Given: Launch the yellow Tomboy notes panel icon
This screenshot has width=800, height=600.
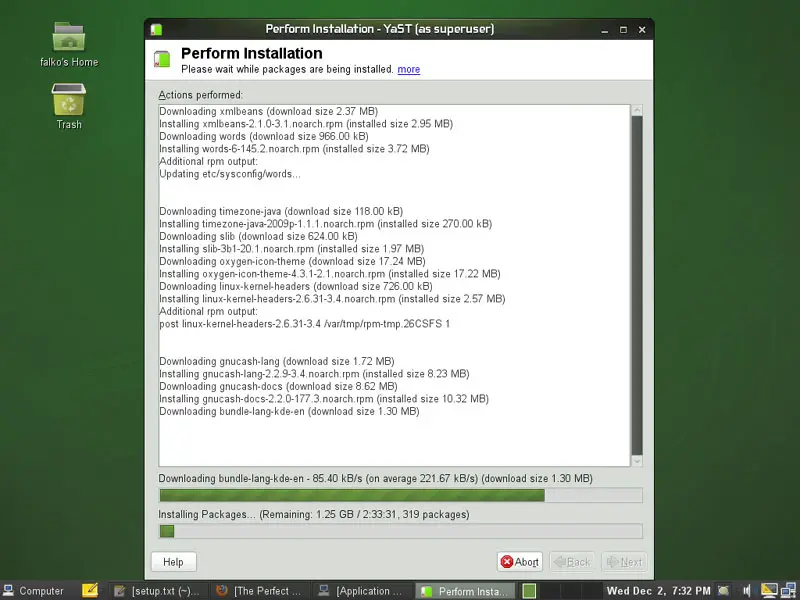Looking at the screenshot, I should 90,590.
